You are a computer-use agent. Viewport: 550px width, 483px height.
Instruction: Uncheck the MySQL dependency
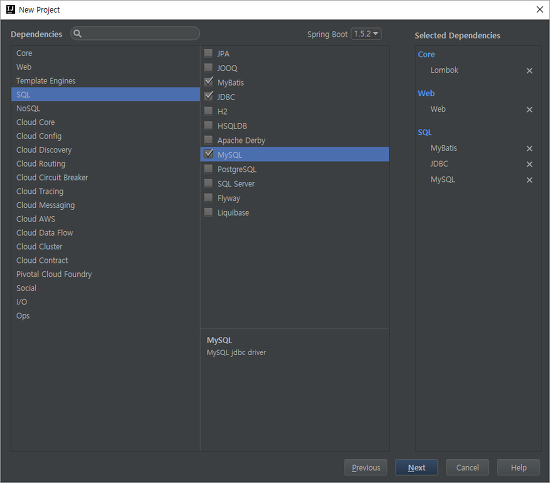(x=208, y=154)
